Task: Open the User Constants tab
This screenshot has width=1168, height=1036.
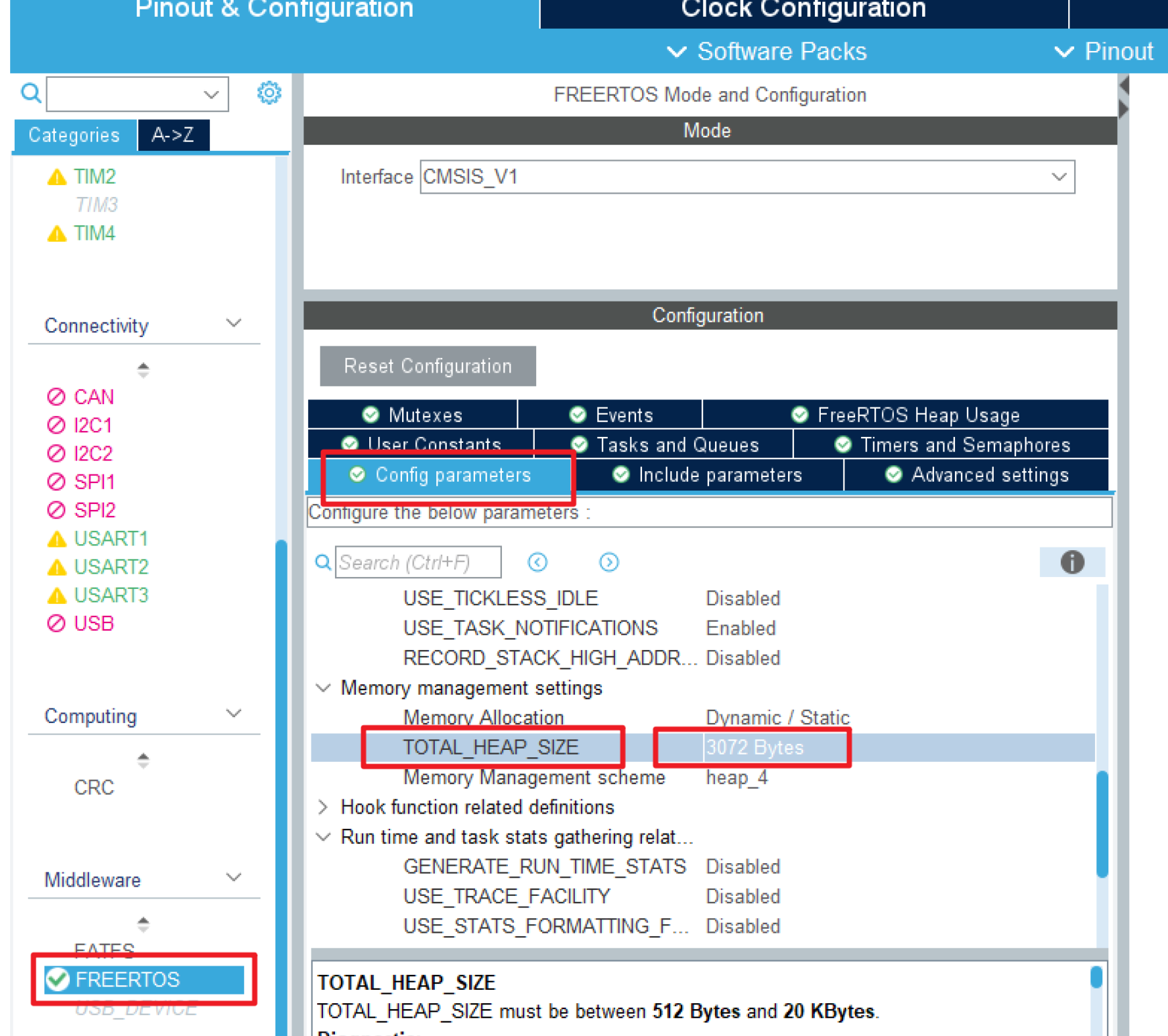Action: pyautogui.click(x=421, y=444)
